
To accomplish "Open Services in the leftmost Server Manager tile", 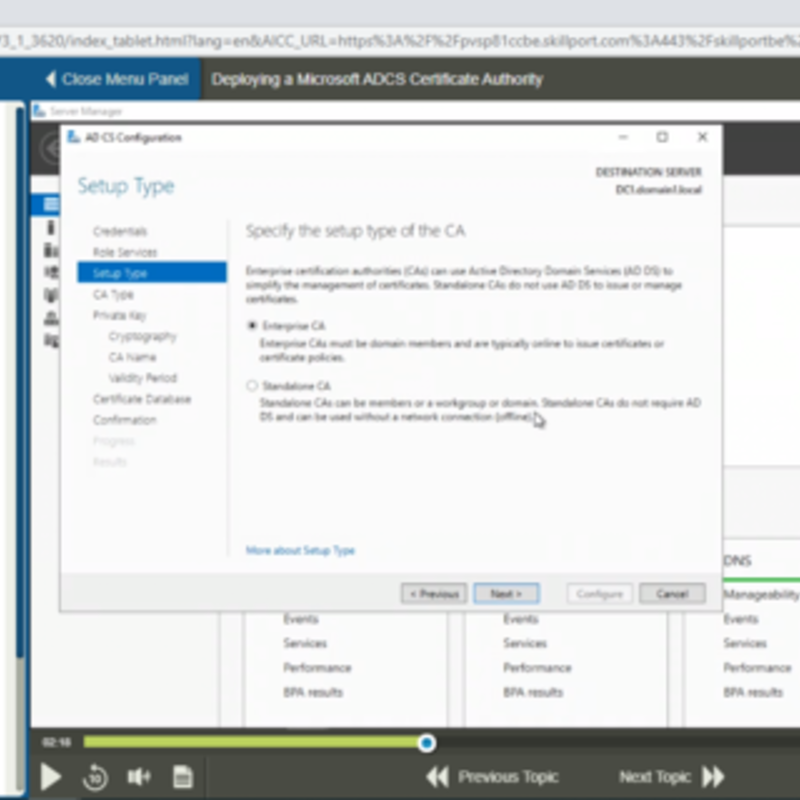I will pos(305,643).
